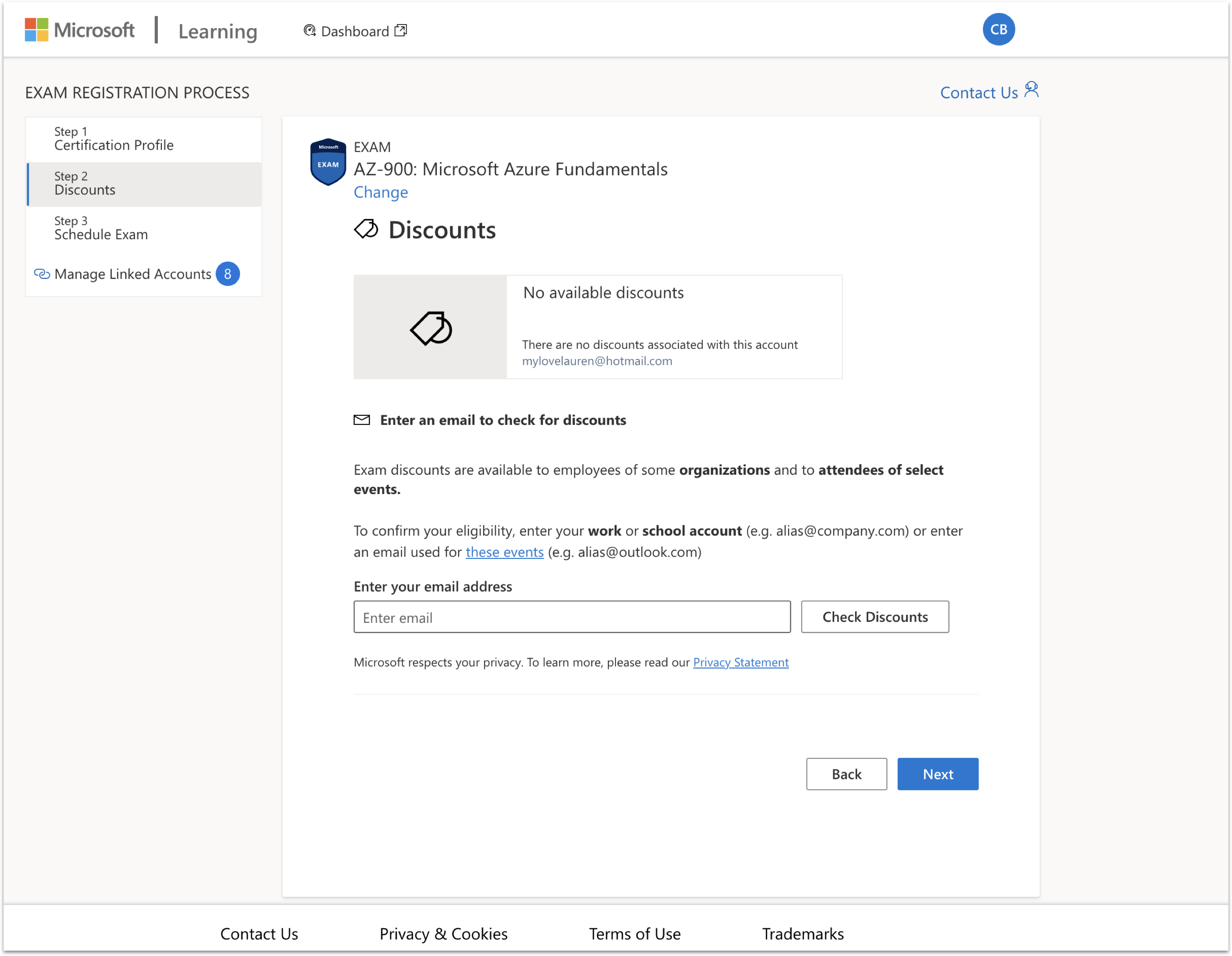Click the Dashboard external-link icon
This screenshot has height=956, width=1232.
401,30
